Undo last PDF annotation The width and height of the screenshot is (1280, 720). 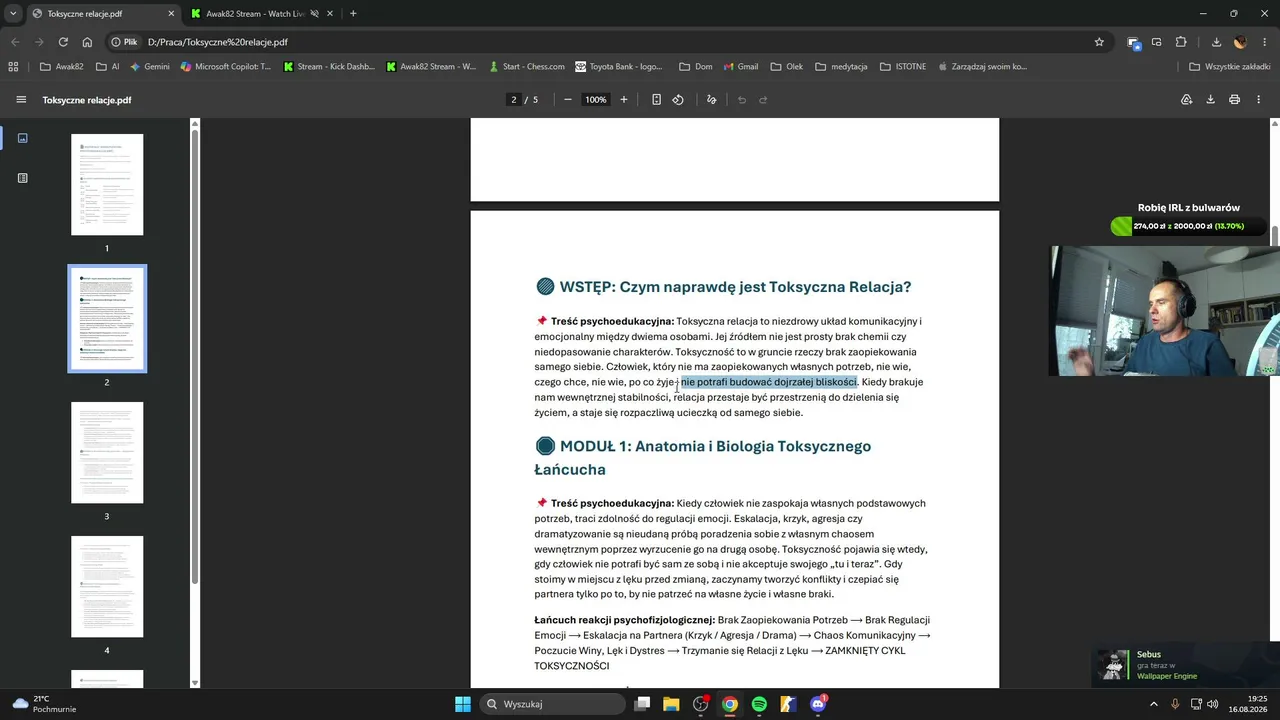coord(742,100)
